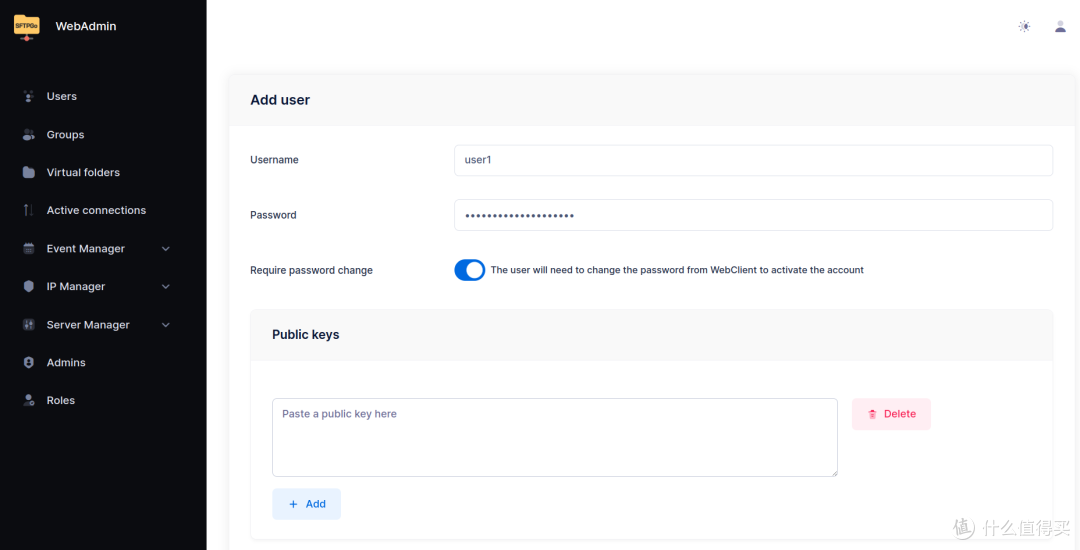The height and width of the screenshot is (550, 1080).
Task: Expand the Event Manager chevron
Action: coord(165,248)
